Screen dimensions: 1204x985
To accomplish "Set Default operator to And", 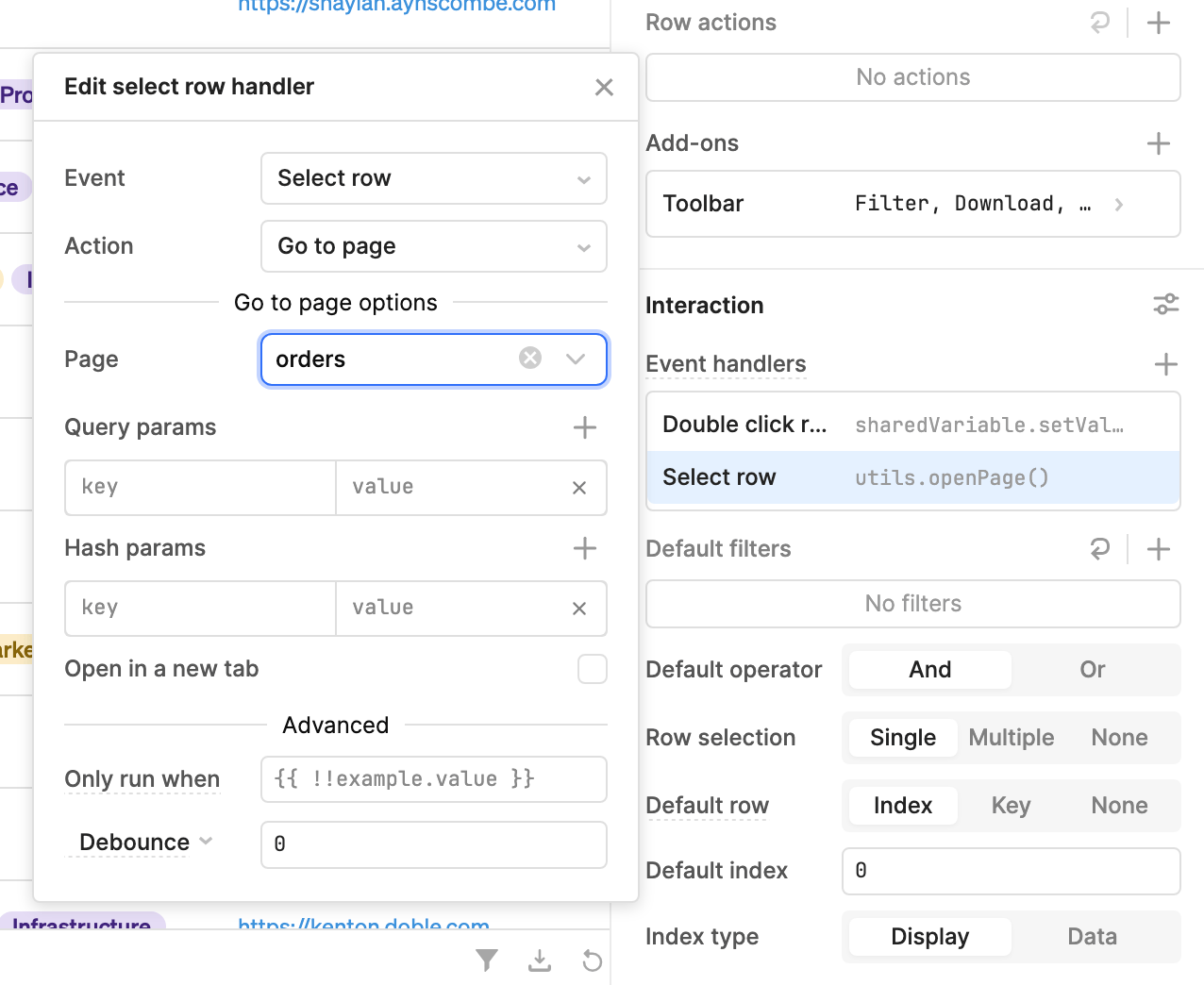I will pos(930,670).
